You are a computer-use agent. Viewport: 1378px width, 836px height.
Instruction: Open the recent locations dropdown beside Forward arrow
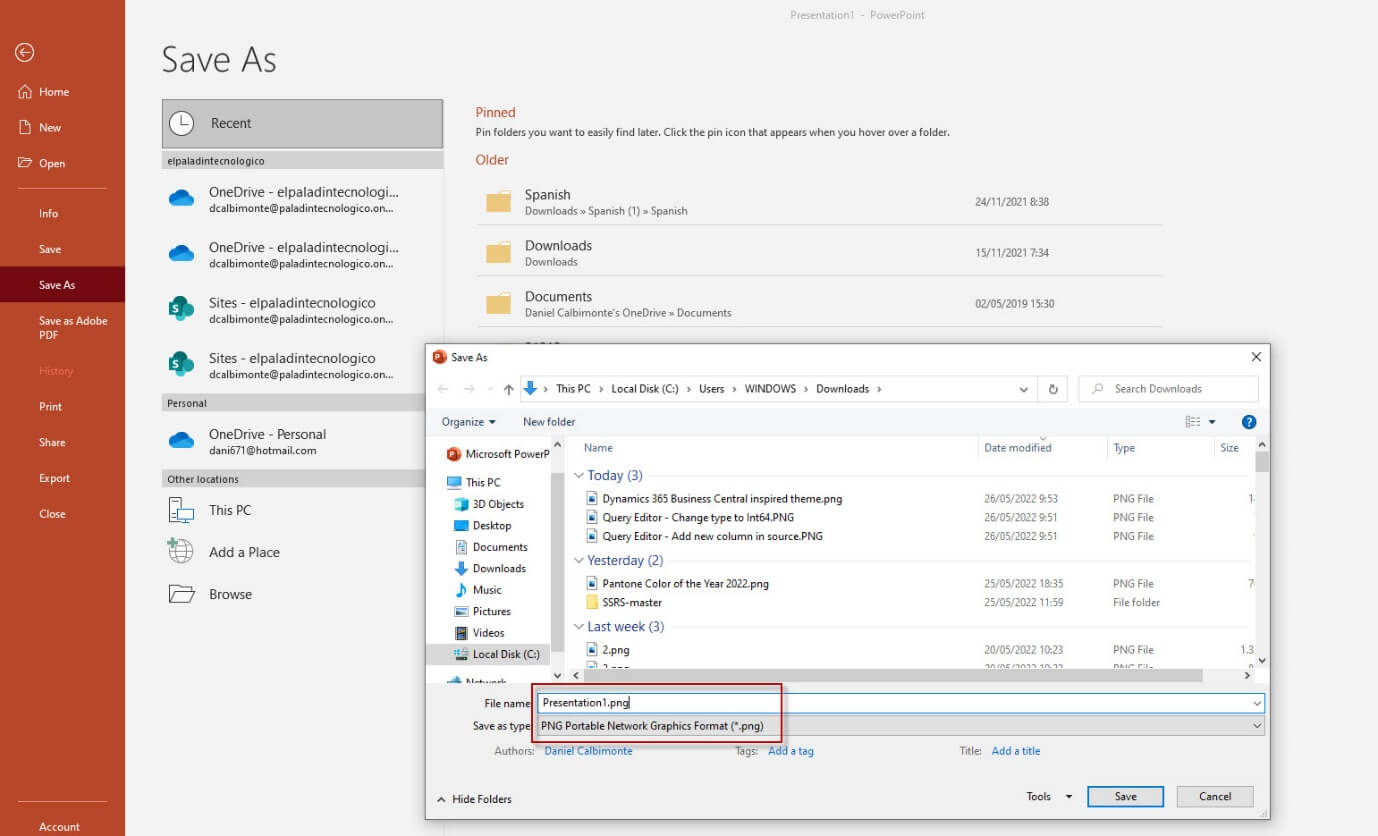489,389
